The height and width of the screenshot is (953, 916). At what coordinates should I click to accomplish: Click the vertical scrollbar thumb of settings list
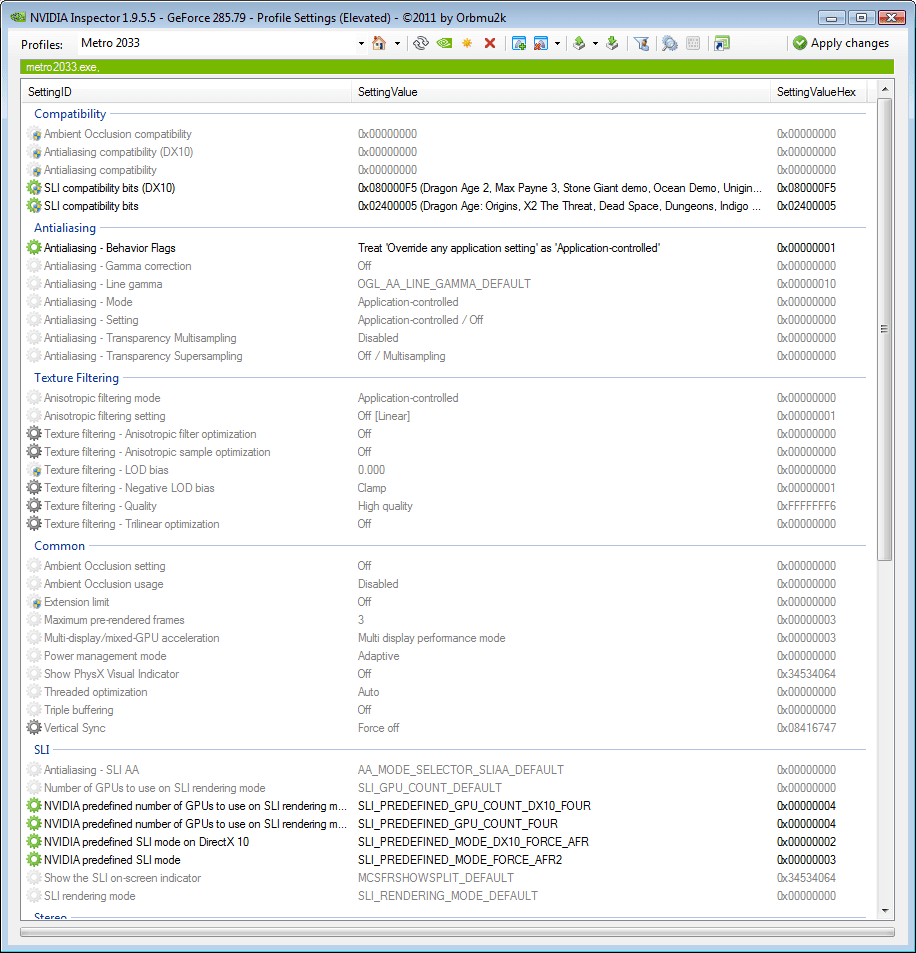coord(885,329)
